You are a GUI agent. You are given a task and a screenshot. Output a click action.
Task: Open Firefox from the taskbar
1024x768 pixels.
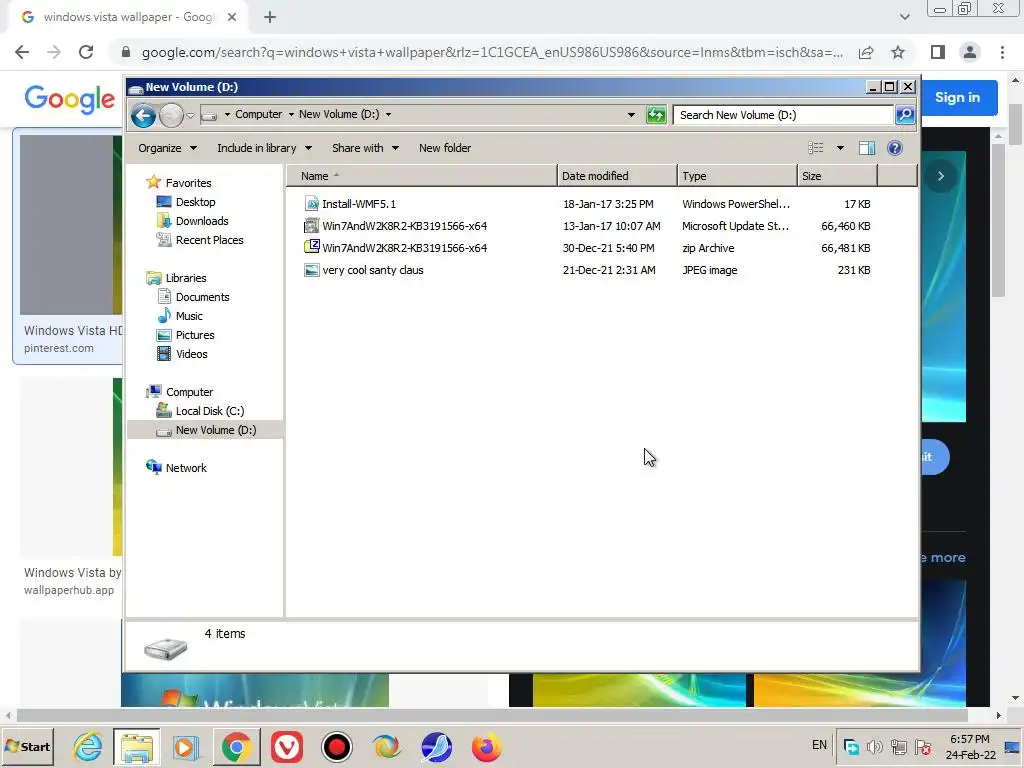click(x=487, y=746)
